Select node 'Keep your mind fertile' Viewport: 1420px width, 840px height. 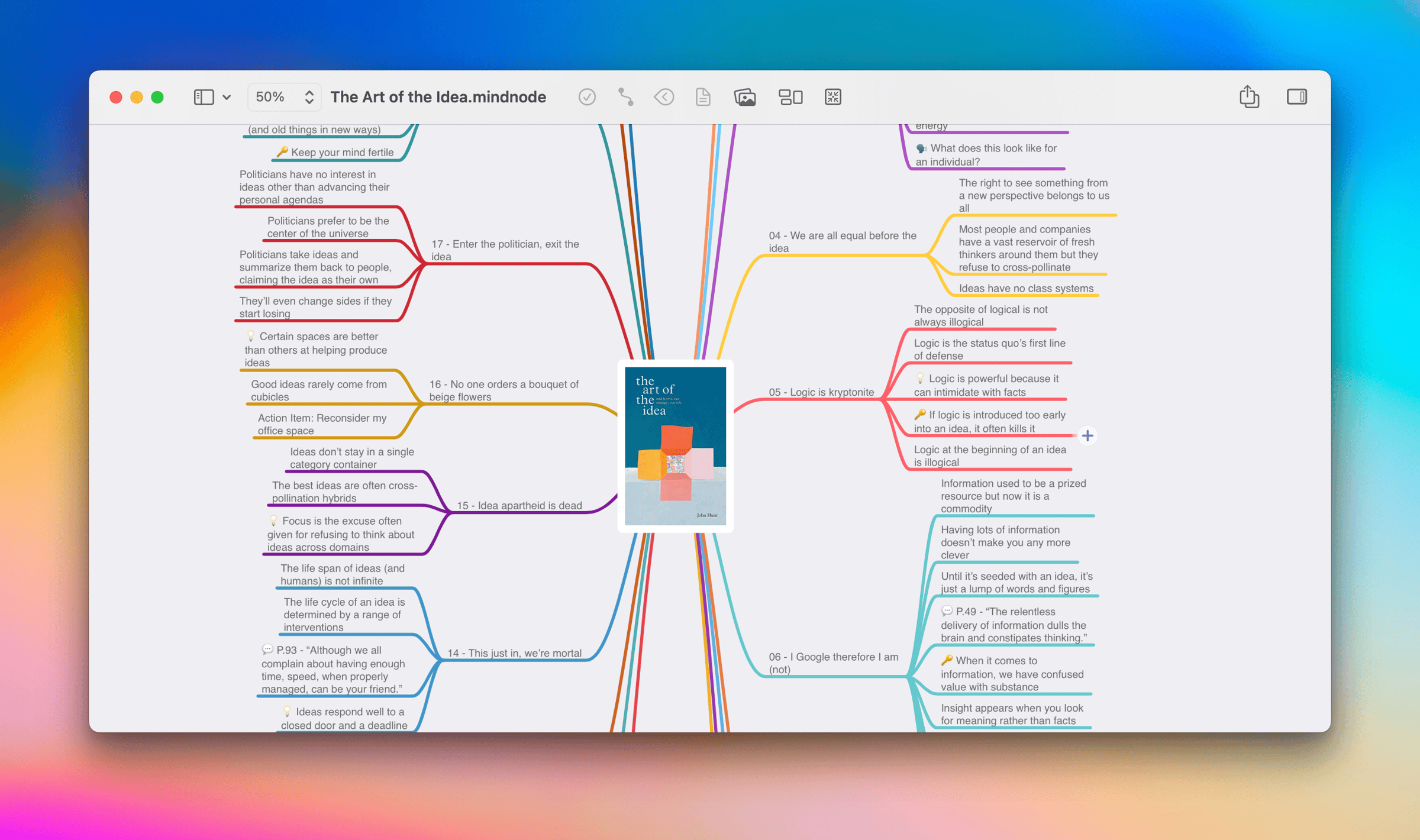pos(335,152)
